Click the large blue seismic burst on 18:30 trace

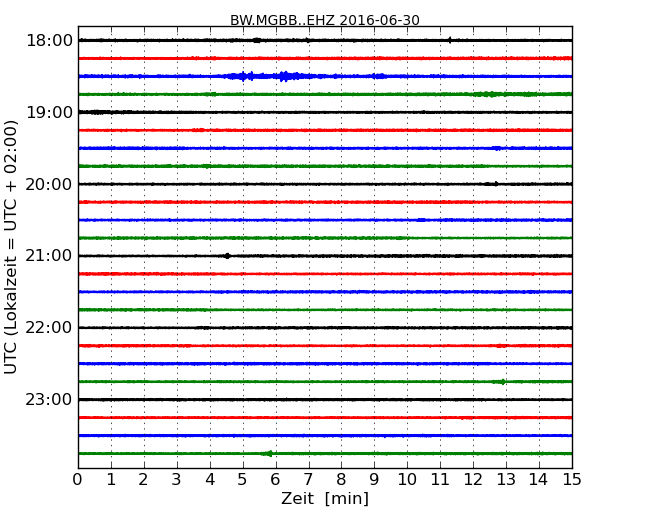pyautogui.click(x=269, y=76)
